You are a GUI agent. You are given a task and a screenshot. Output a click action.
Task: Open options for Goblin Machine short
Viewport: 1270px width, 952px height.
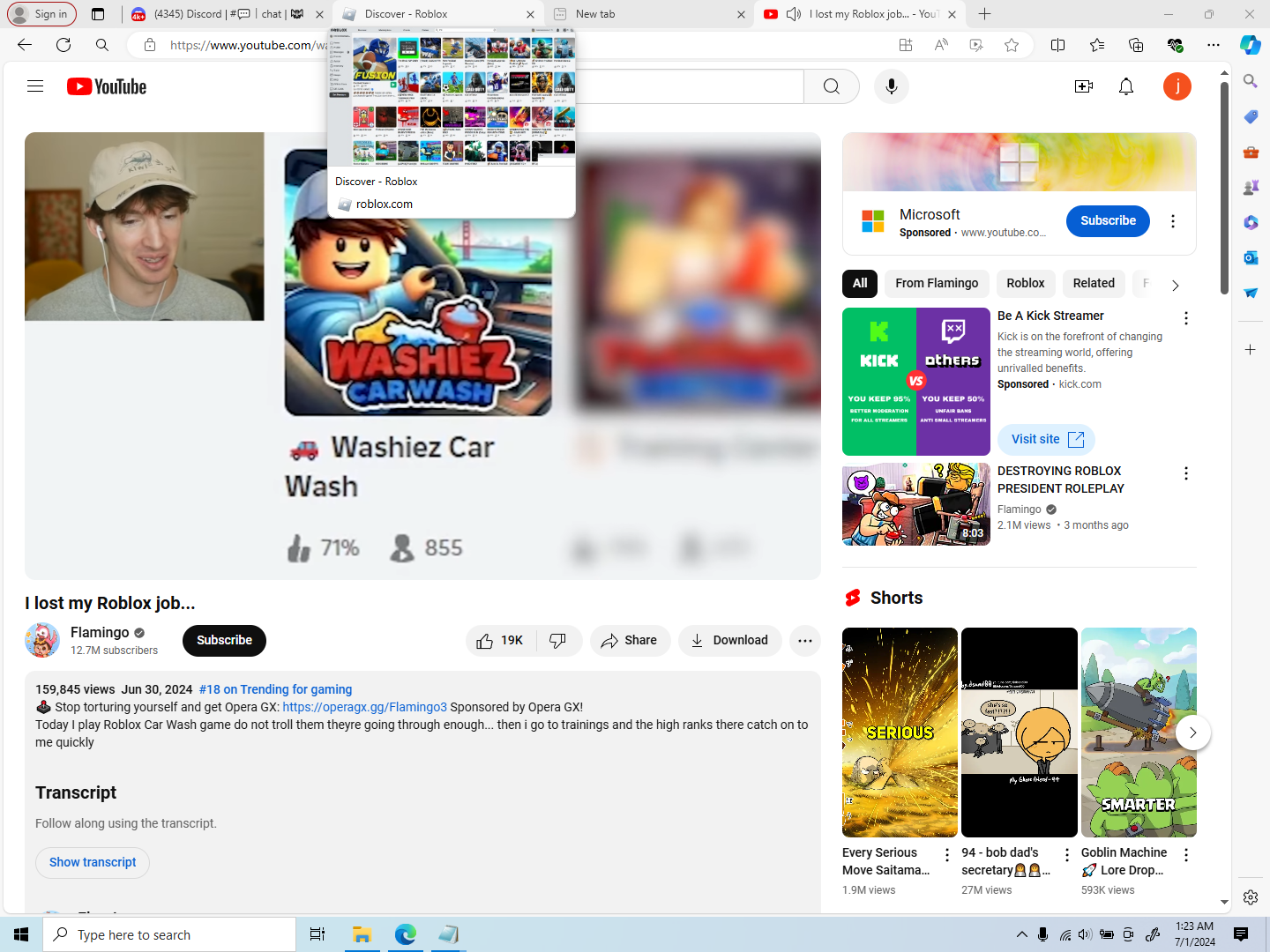click(x=1186, y=855)
